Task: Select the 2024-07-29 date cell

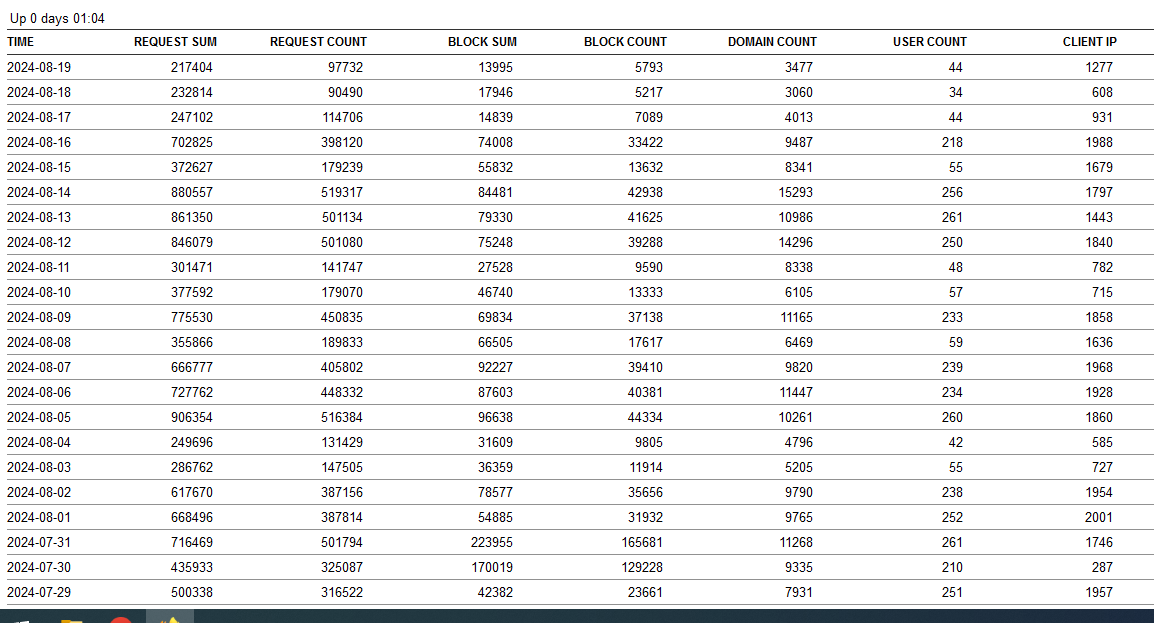Action: (39, 593)
